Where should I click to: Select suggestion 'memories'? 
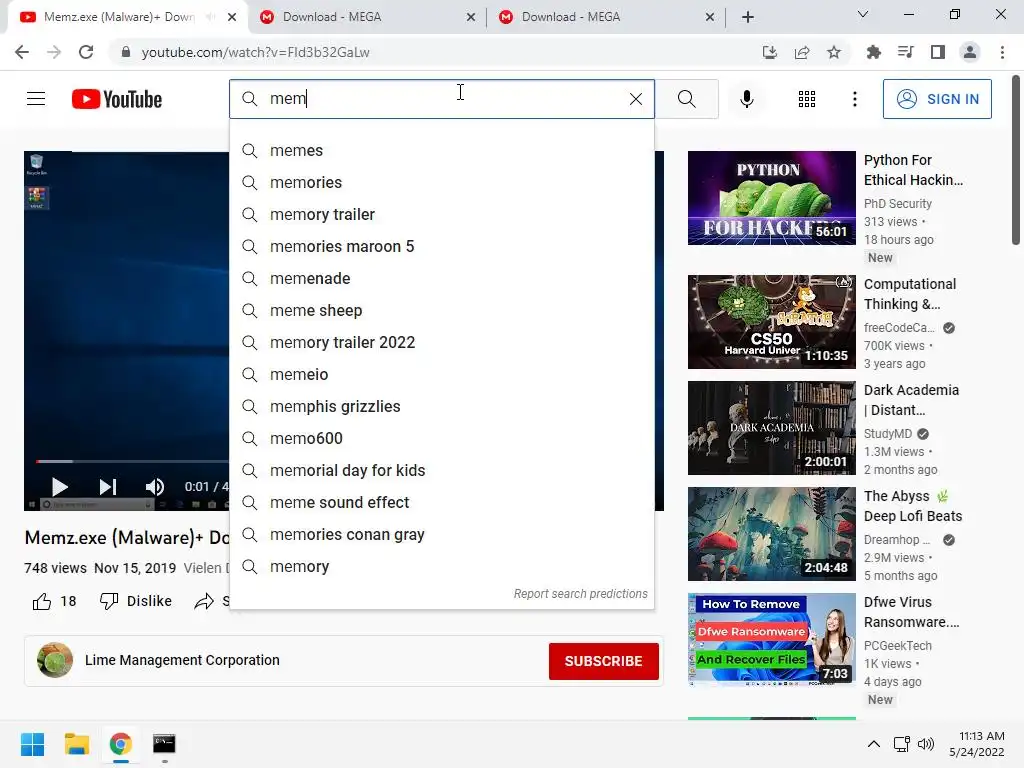pyautogui.click(x=441, y=182)
